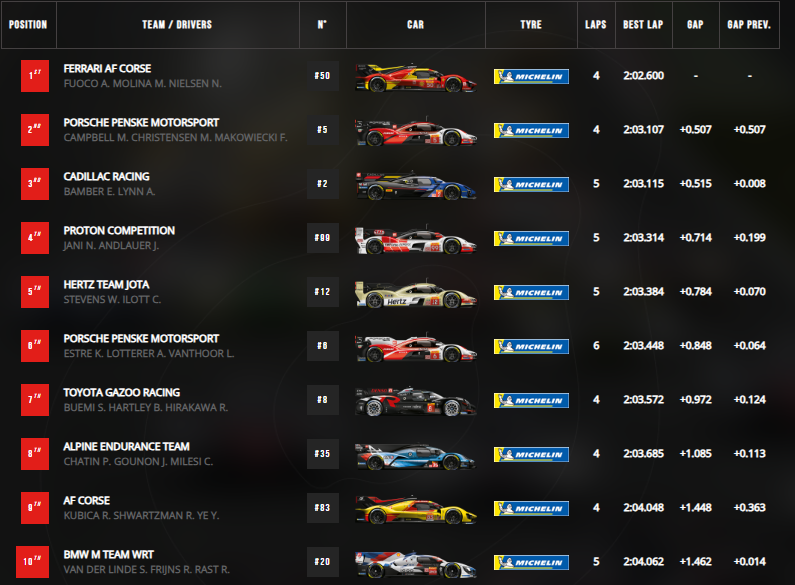Screen dimensions: 795x585
Task: Click Michelin tyre logo in Toyota Gazoo Racing row
Action: point(531,400)
